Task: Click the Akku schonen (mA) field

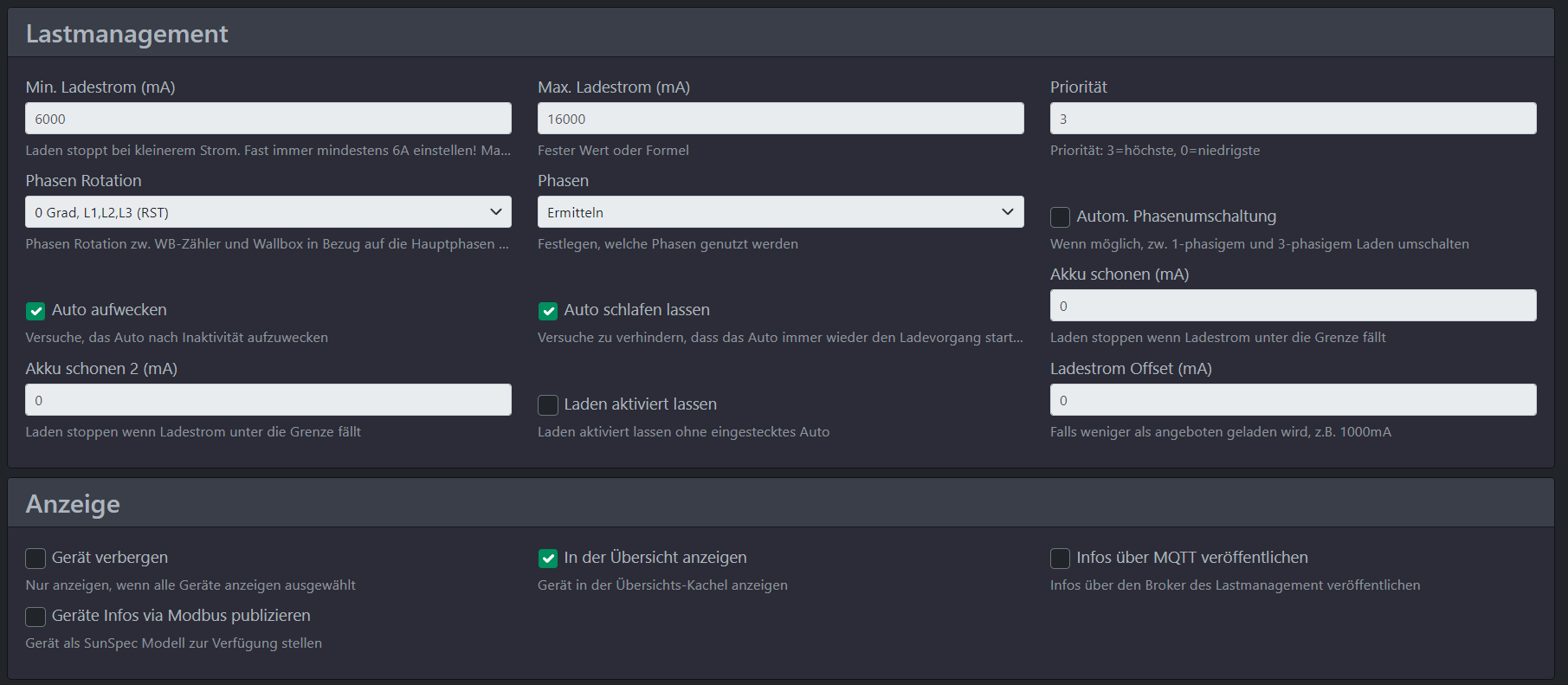Action: 1293,306
